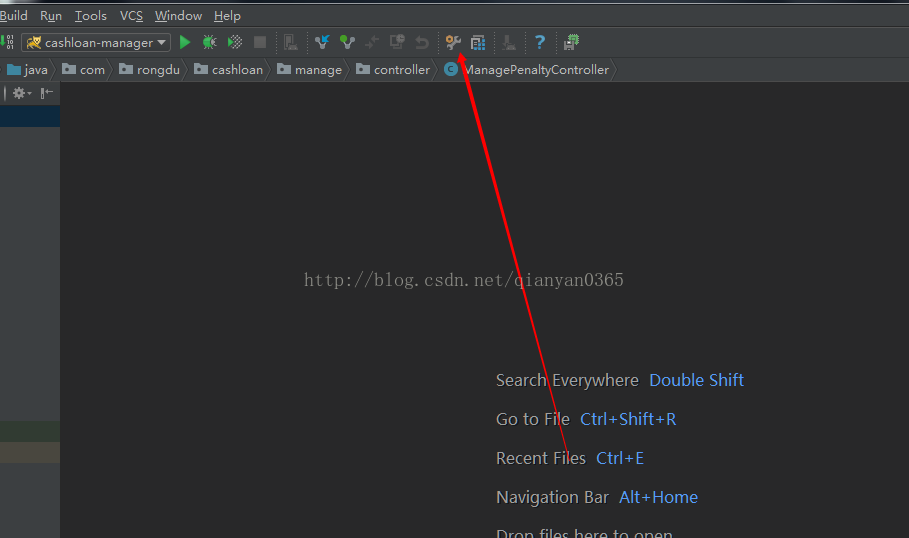Compare with the same repository version icon

pyautogui.click(x=372, y=42)
